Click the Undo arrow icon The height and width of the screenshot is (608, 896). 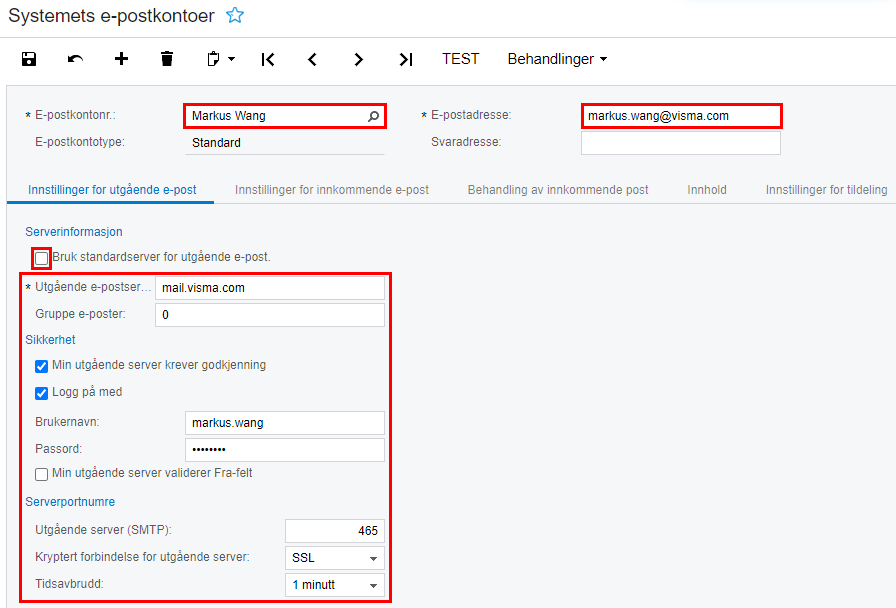75,59
